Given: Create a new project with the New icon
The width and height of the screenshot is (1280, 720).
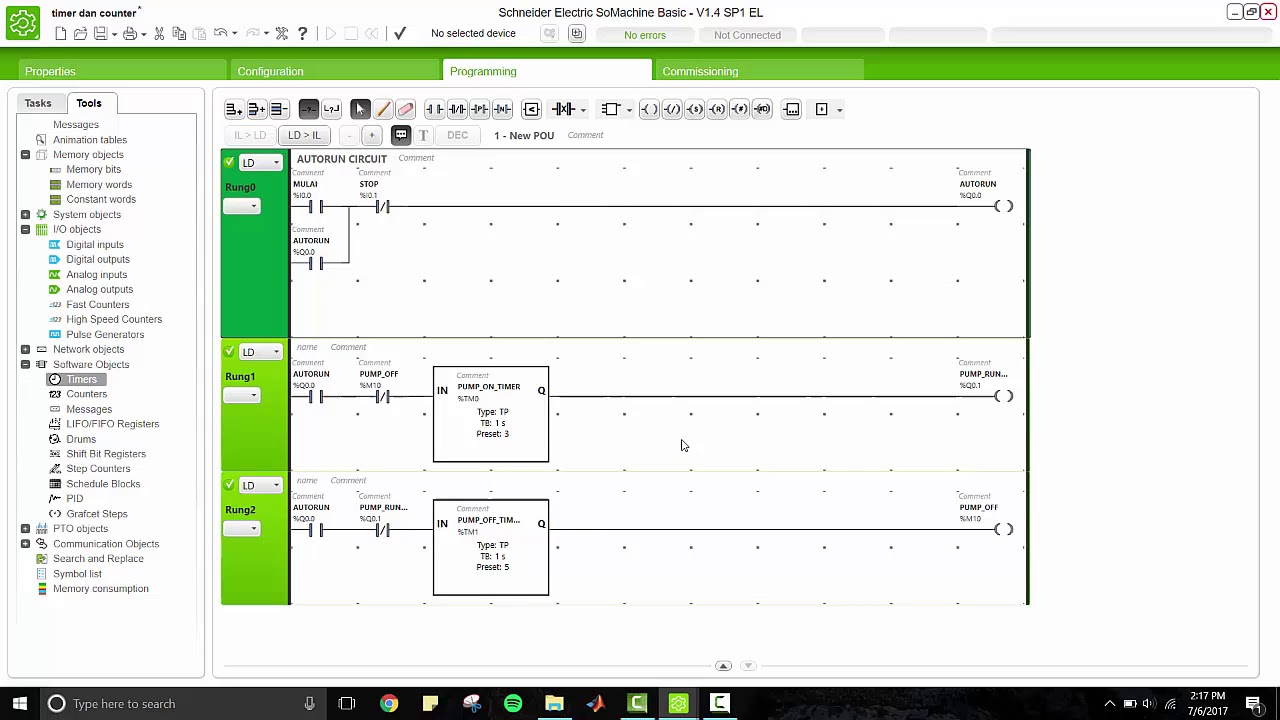Looking at the screenshot, I should [x=61, y=34].
